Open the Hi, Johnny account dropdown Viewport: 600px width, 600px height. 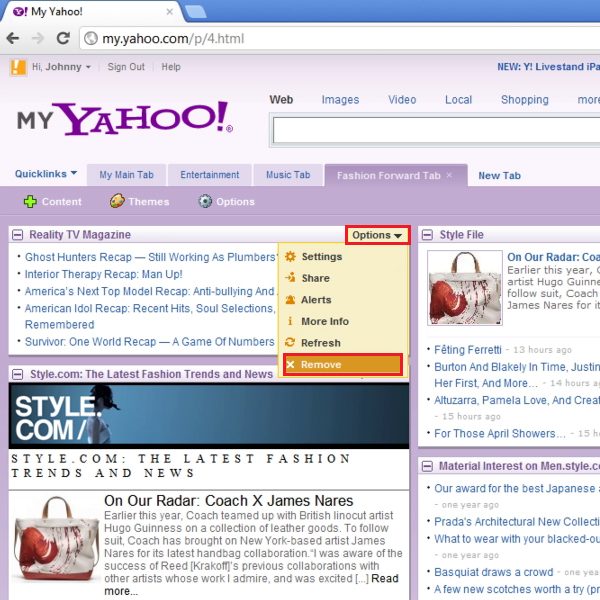[x=61, y=67]
